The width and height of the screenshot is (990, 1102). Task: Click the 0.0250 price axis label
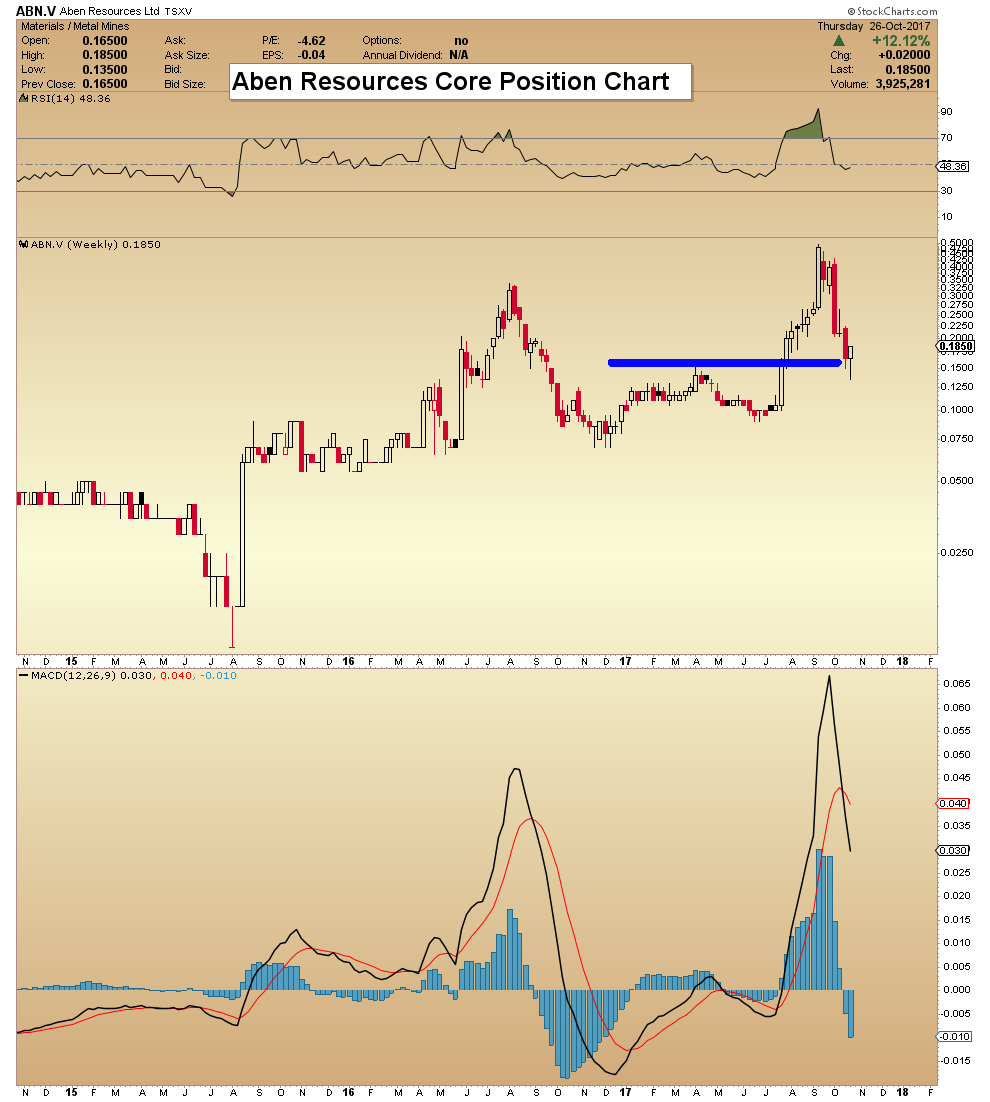click(x=957, y=552)
